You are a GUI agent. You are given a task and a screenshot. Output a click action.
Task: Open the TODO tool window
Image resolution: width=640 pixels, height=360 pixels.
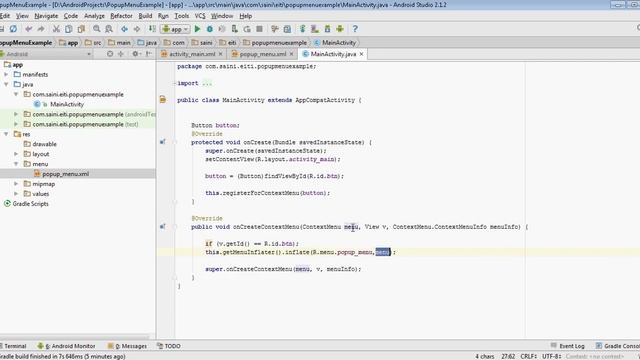point(169,346)
